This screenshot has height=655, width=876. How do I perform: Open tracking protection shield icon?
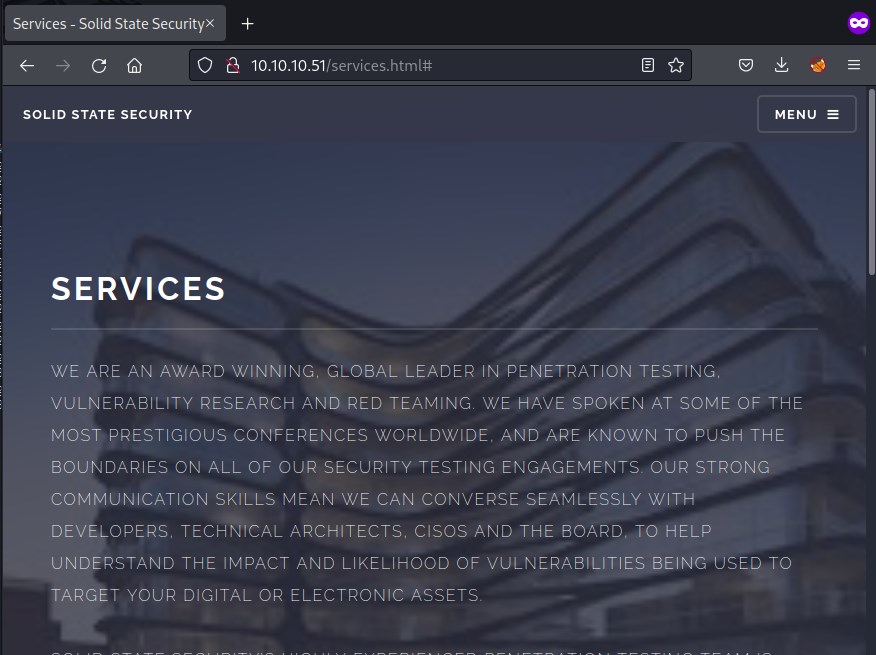pos(205,66)
